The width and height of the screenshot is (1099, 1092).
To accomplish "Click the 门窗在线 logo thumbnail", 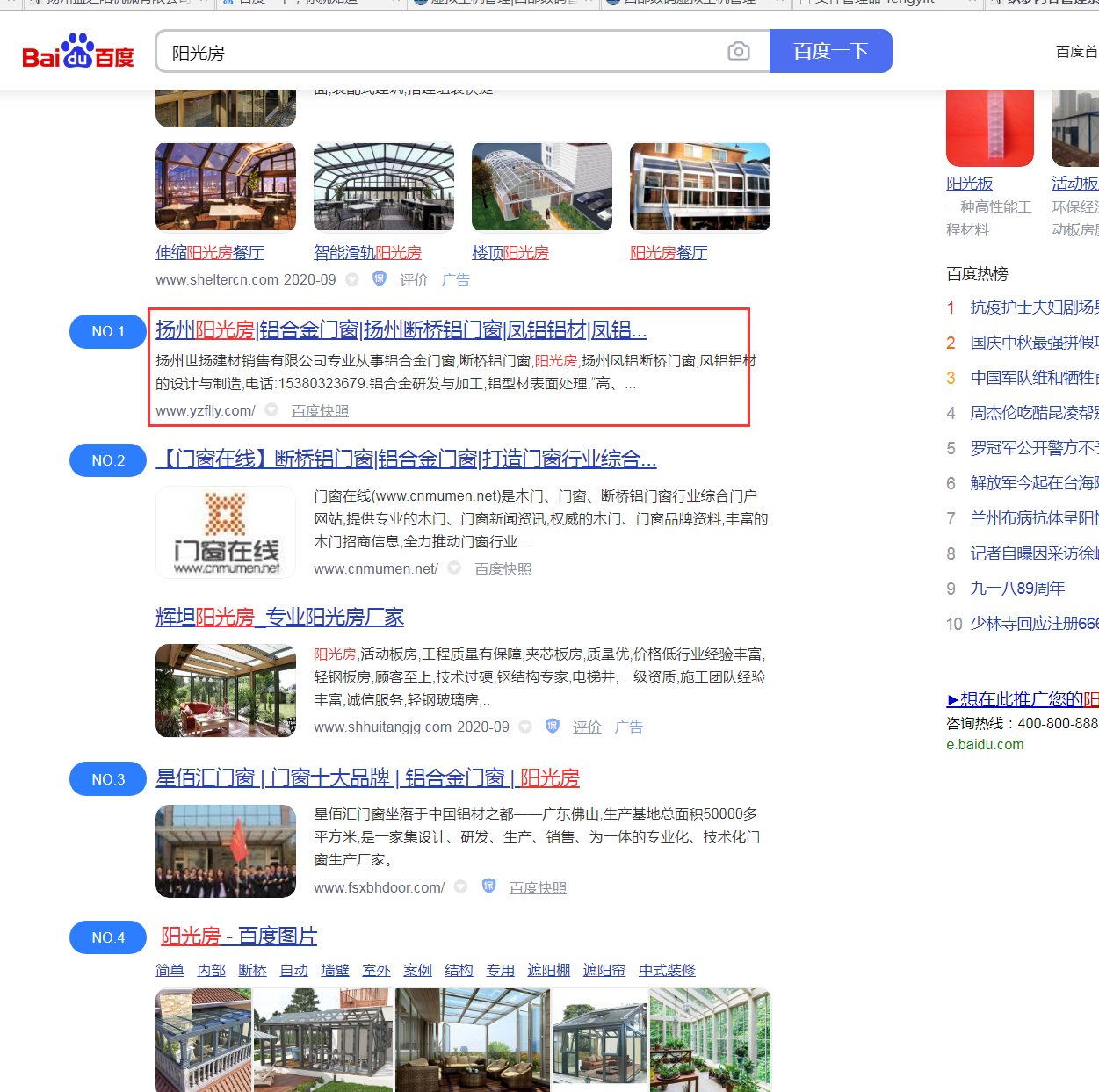I will (x=226, y=532).
